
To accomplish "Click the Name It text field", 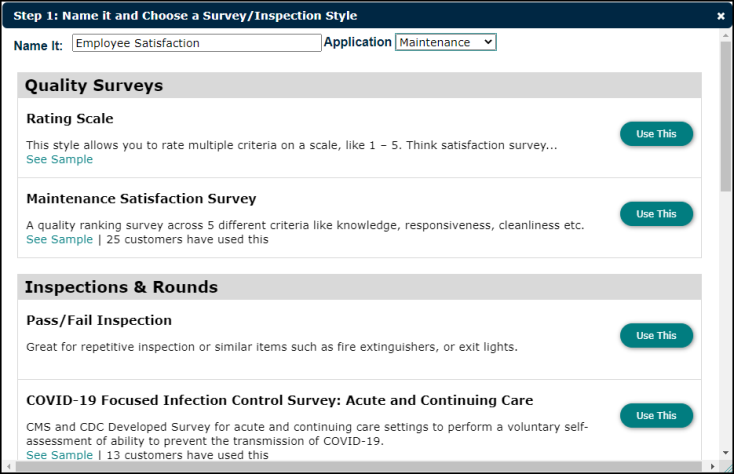I will (197, 43).
